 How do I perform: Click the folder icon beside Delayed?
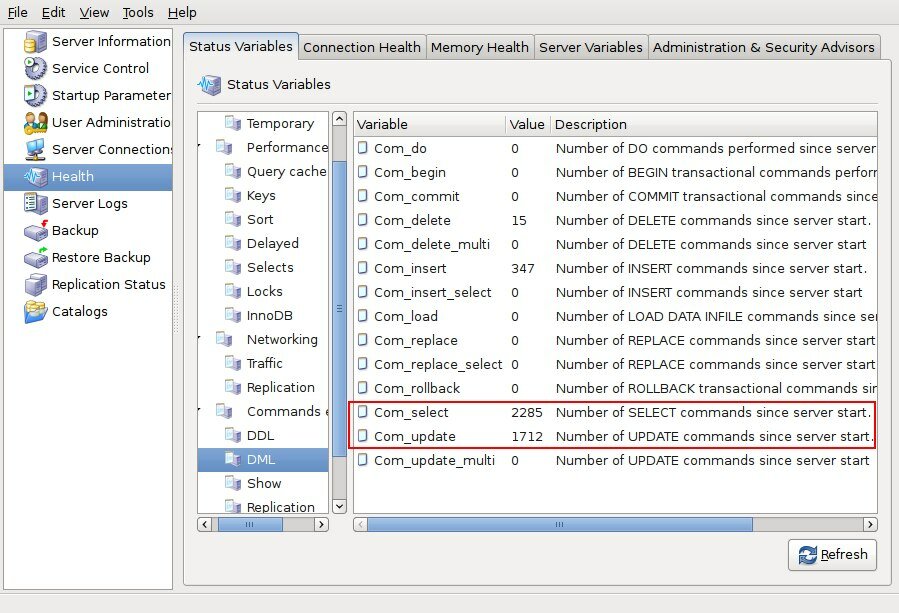pos(233,243)
